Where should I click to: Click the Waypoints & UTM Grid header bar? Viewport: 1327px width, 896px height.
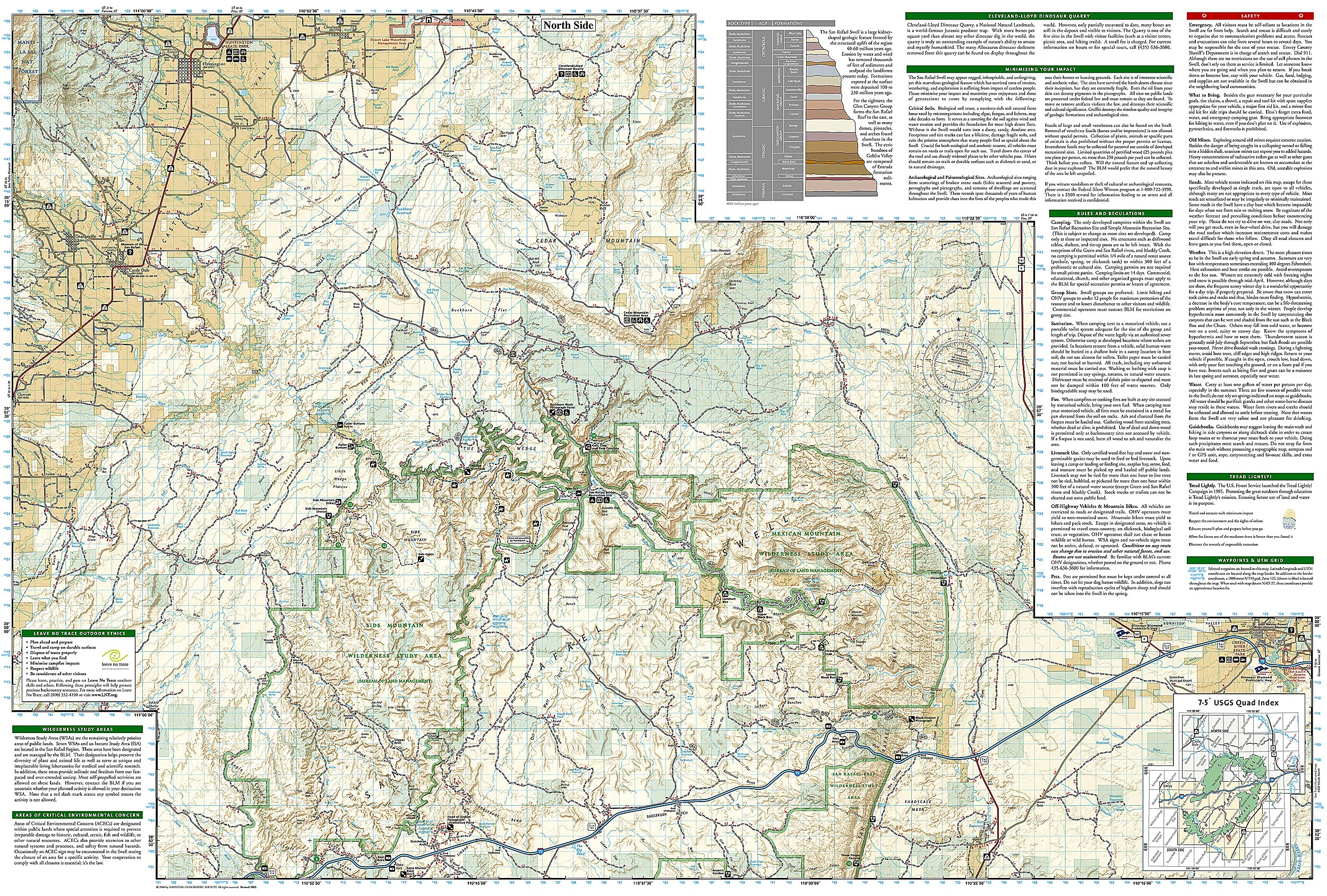[x=1252, y=561]
